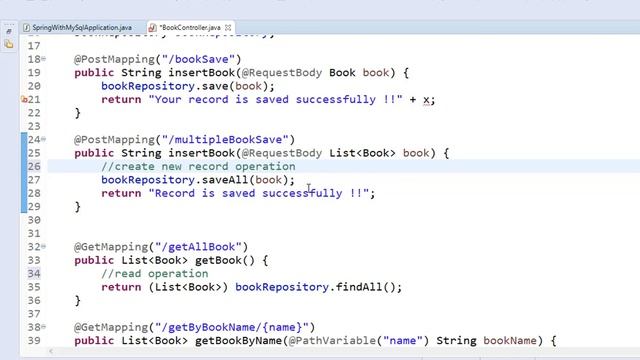Click the "/bookSave" mapping string
This screenshot has height=360, width=640.
198,59
